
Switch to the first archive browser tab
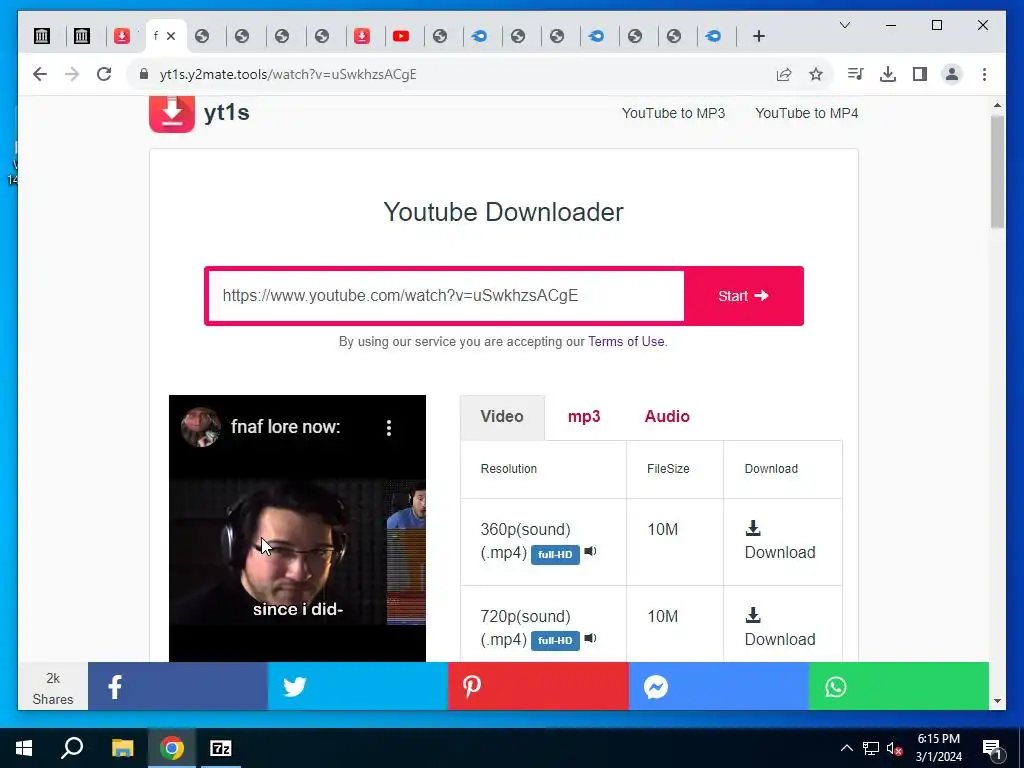pyautogui.click(x=42, y=36)
